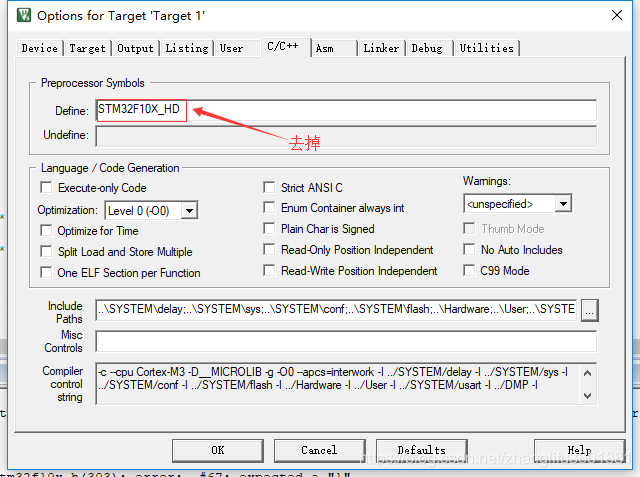The width and height of the screenshot is (640, 477).
Task: Open Include Paths browse button
Action: [x=589, y=311]
